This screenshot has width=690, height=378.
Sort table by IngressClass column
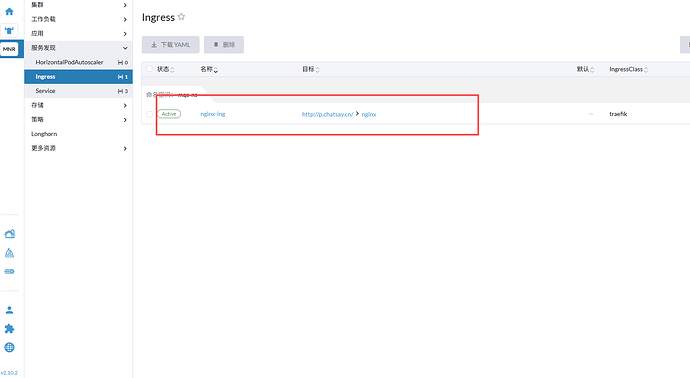point(628,70)
